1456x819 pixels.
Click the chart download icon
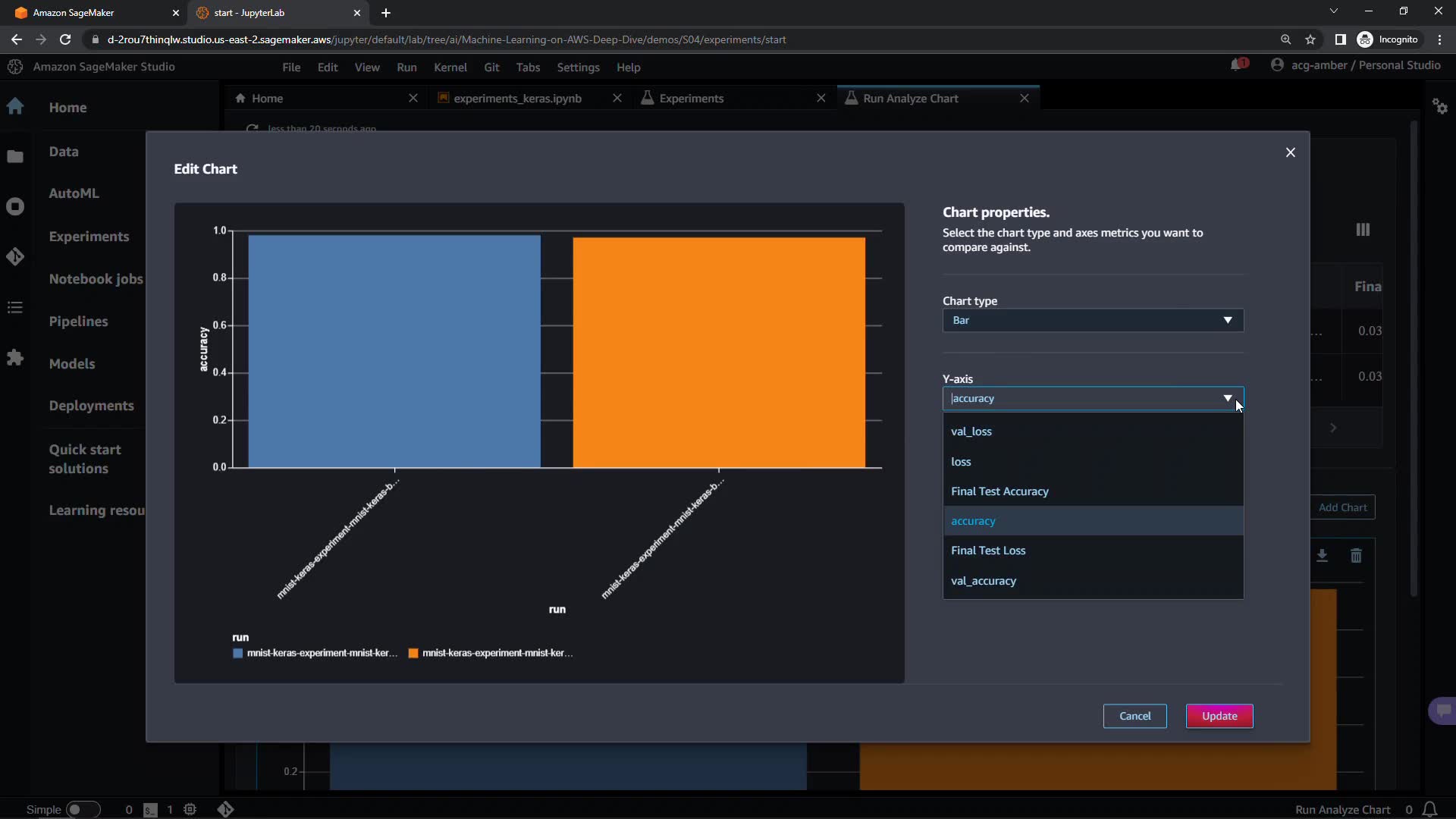click(1322, 556)
